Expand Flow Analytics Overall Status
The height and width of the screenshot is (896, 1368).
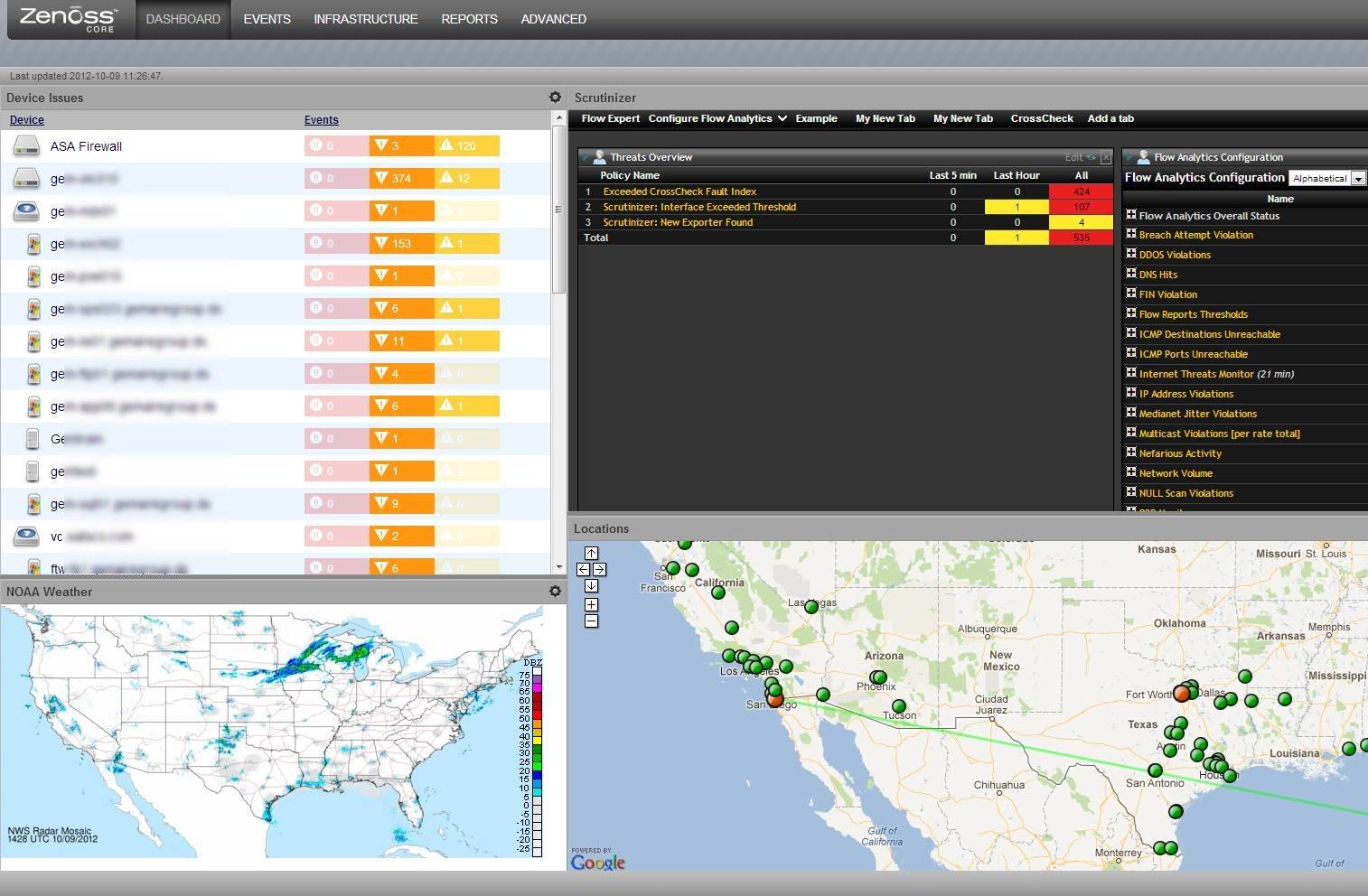coord(1130,214)
